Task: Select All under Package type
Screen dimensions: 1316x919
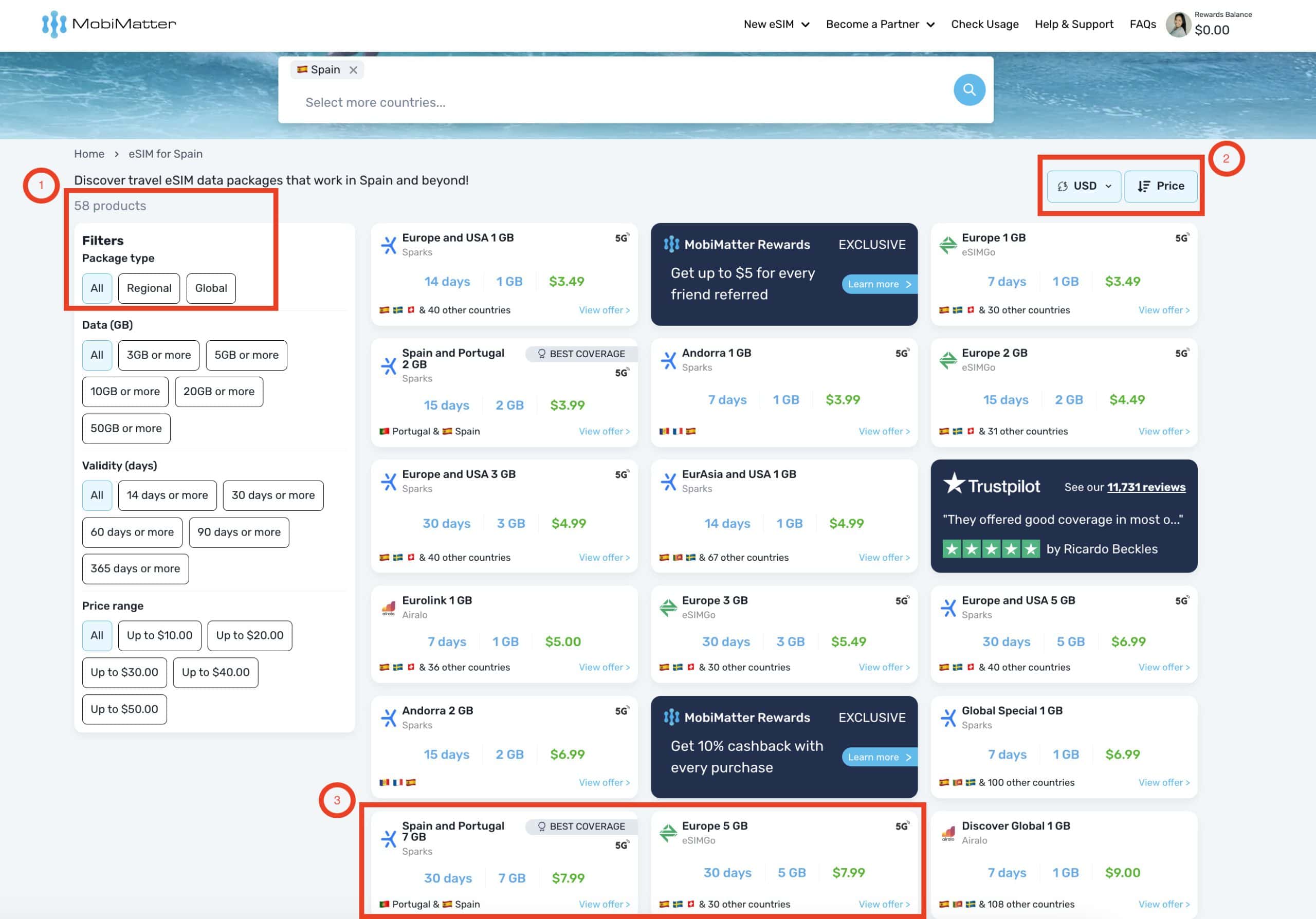Action: 97,288
